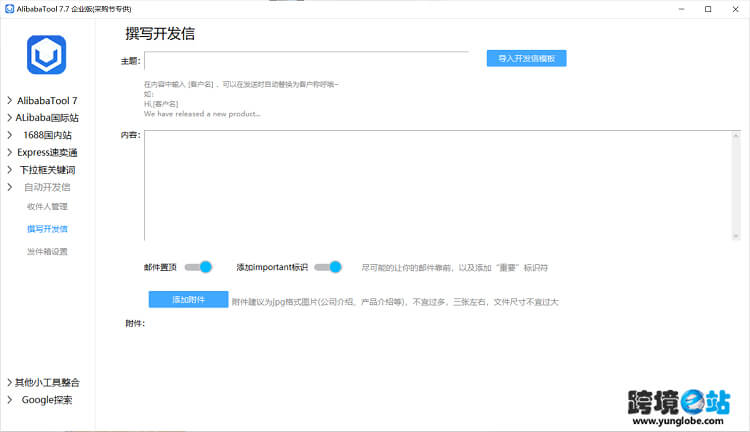Click the 附件: label
The image size is (750, 432).
(135, 324)
